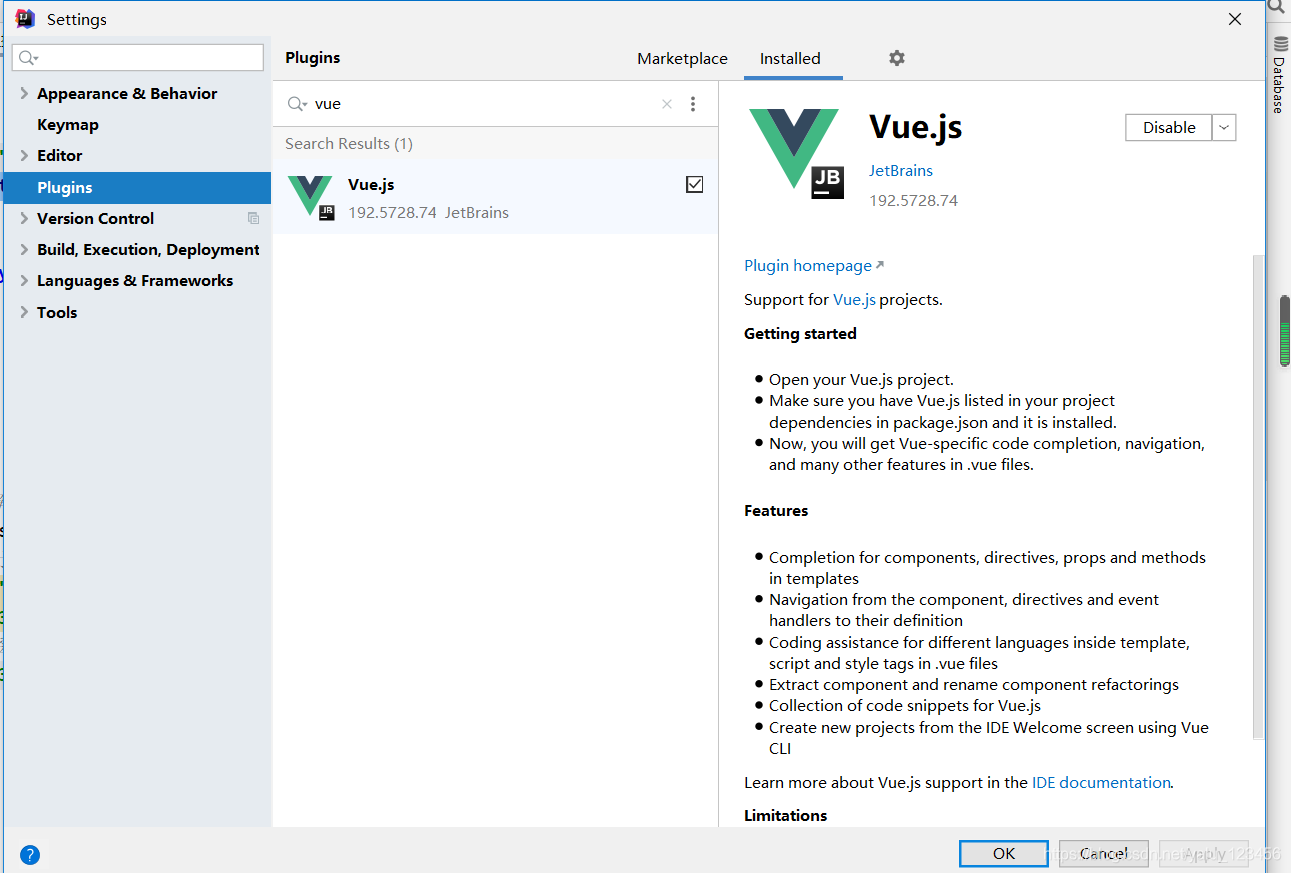The width and height of the screenshot is (1291, 873).
Task: Open the Plugin homepage link
Action: (x=814, y=266)
